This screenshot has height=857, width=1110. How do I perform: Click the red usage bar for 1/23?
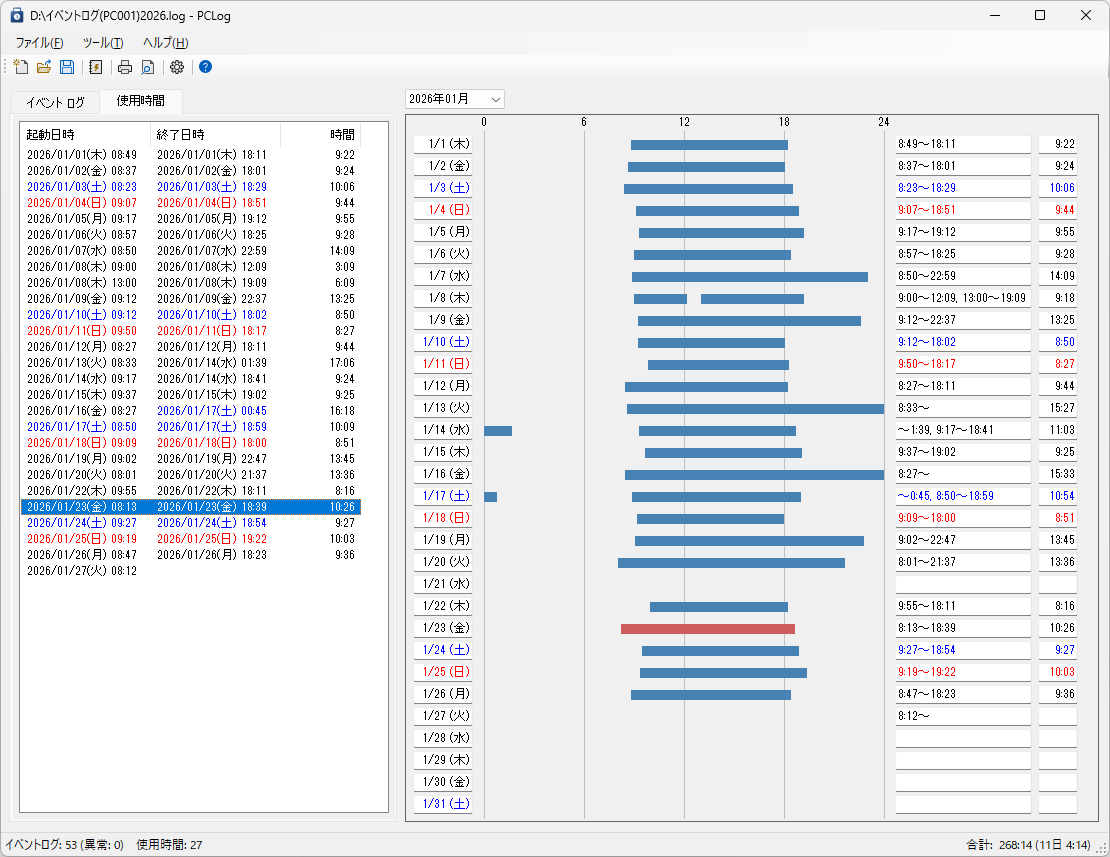707,629
